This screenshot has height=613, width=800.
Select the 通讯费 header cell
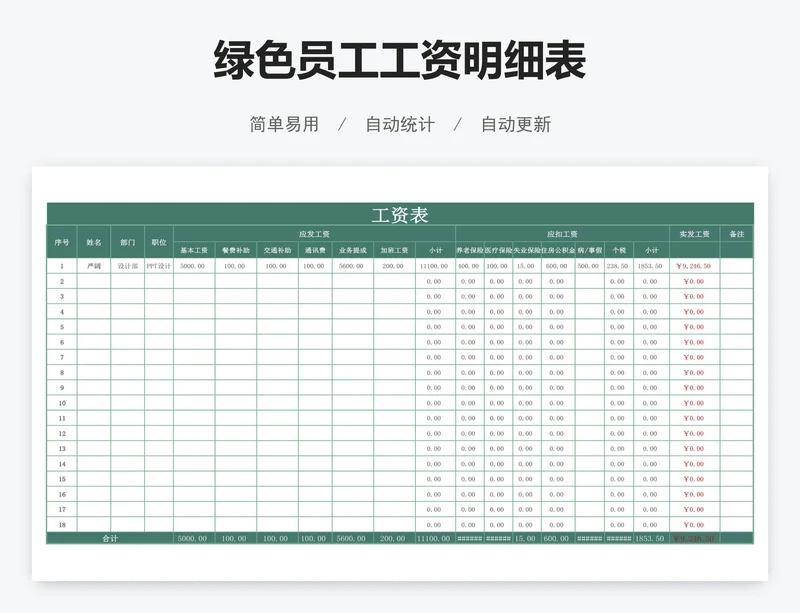[x=315, y=250]
